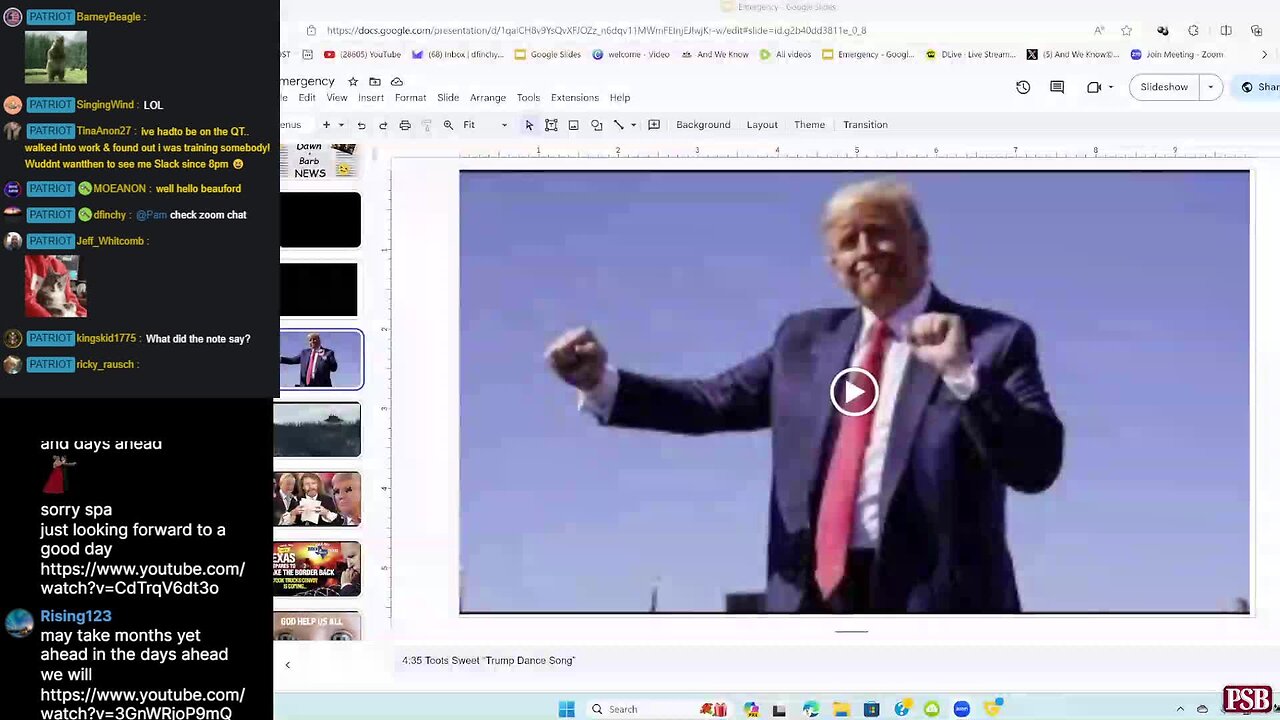Check the cloud document status icon

coord(397,81)
